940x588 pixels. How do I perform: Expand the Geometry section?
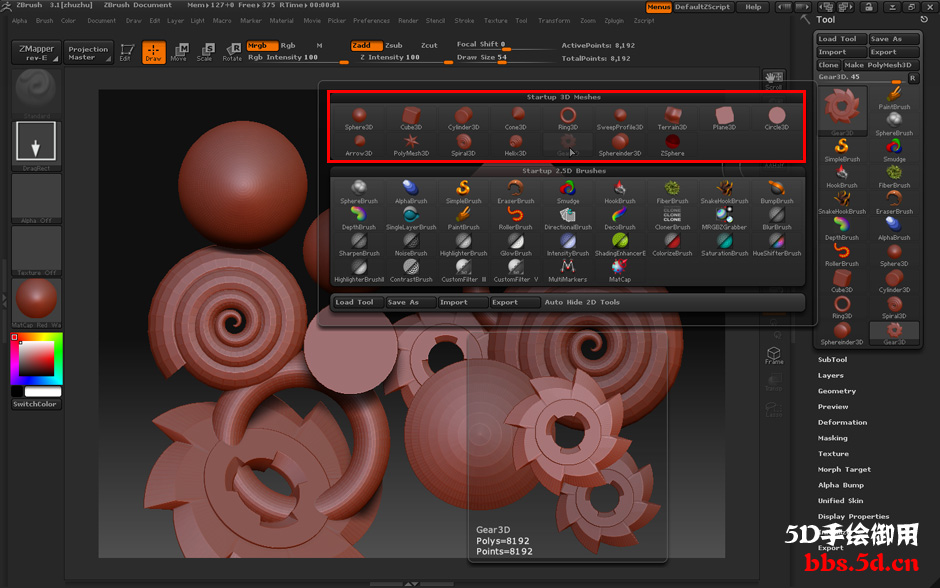836,391
